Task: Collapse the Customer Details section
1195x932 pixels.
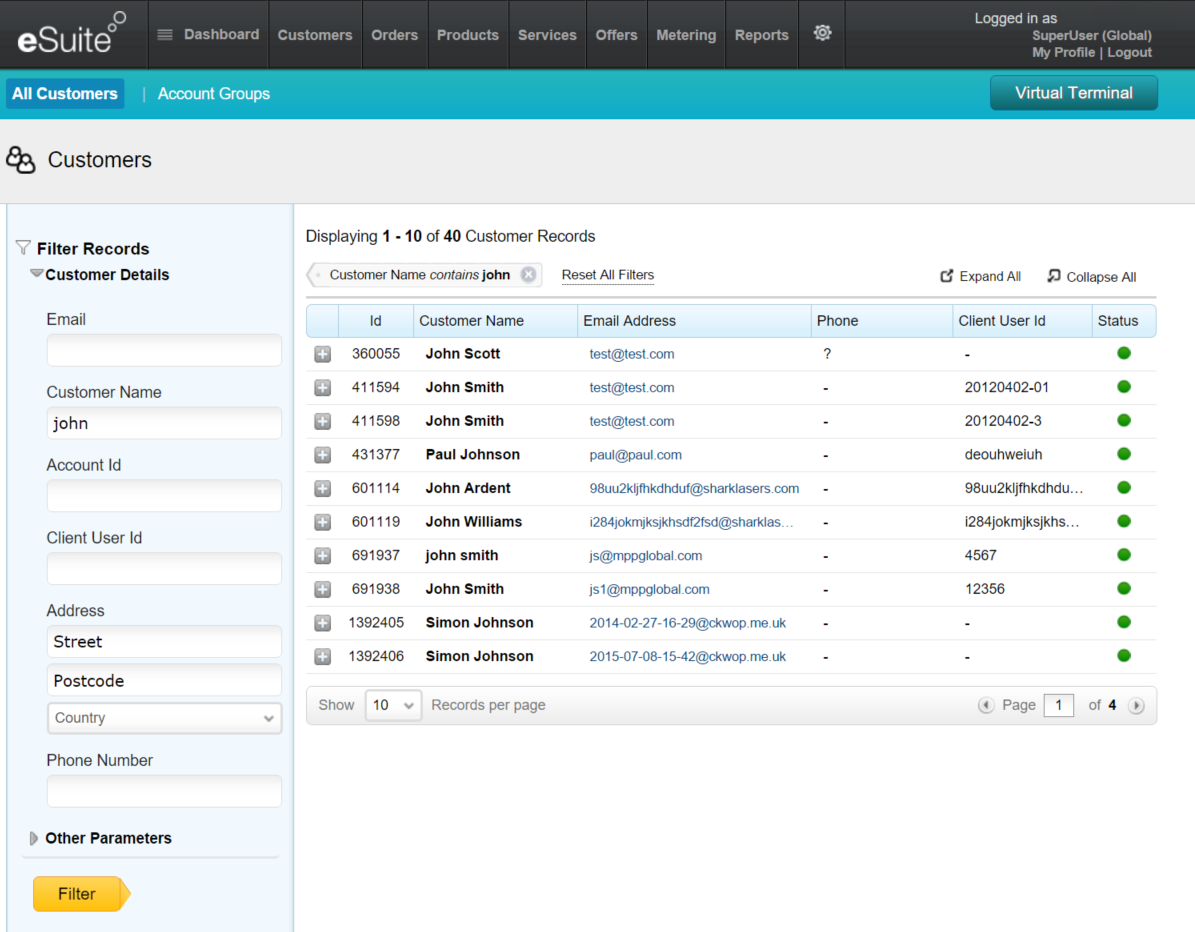Action: click(37, 274)
